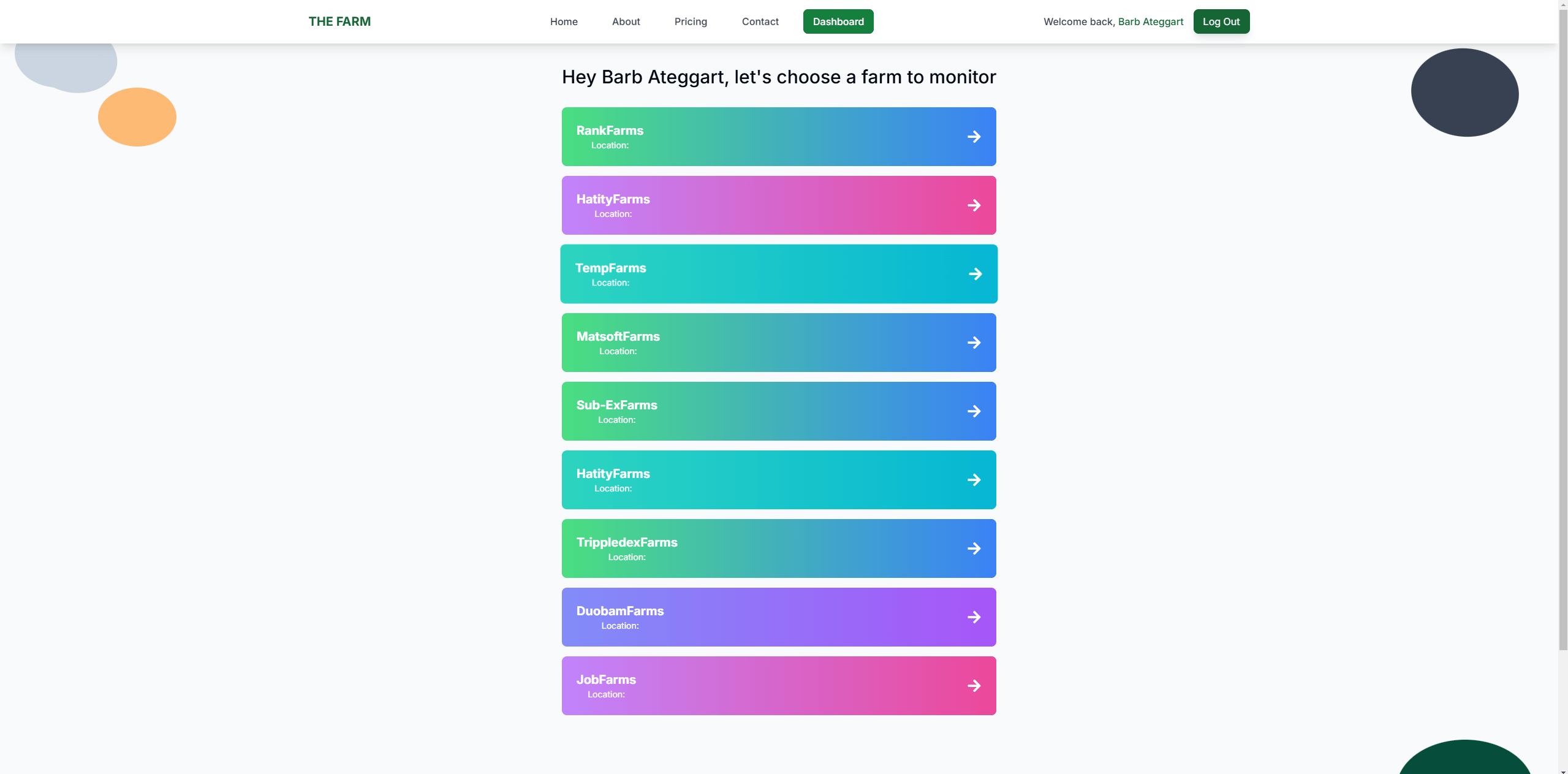Click the Log Out button
Viewport: 1568px width, 774px height.
click(1221, 21)
